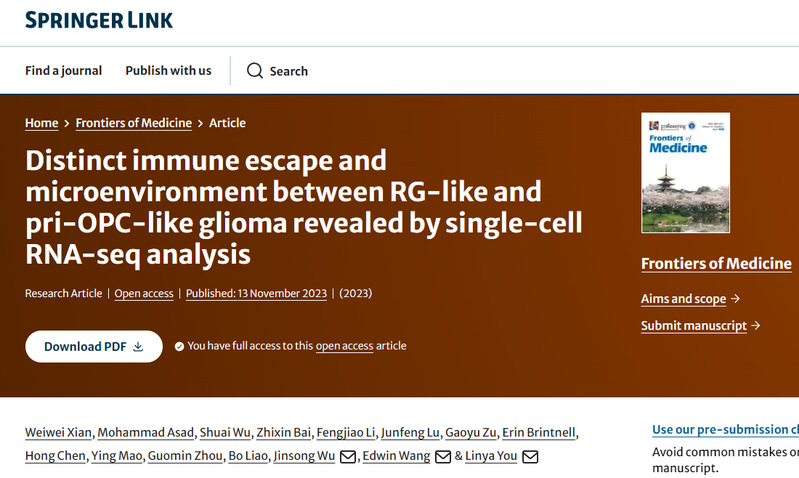Click the download arrow icon on the PDF button

pos(138,346)
